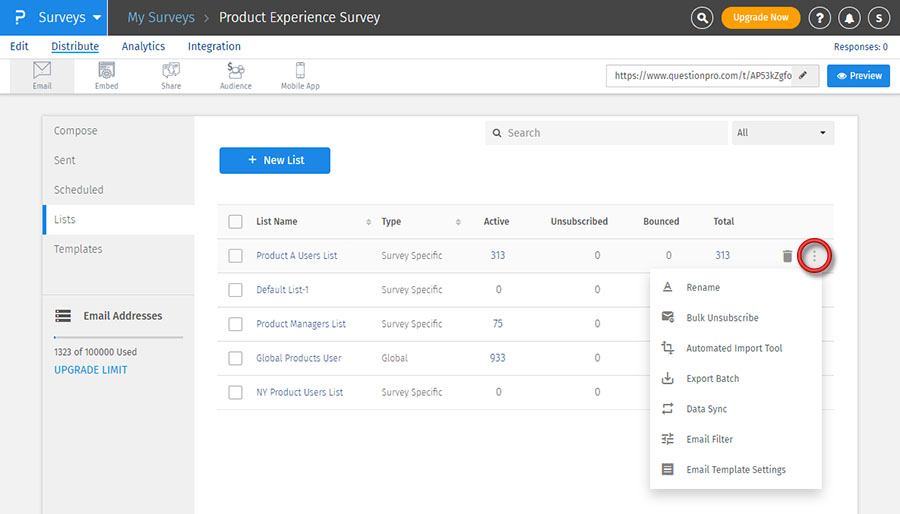The width and height of the screenshot is (900, 514).
Task: Click the three-dot menu for Product A list
Action: tap(814, 256)
